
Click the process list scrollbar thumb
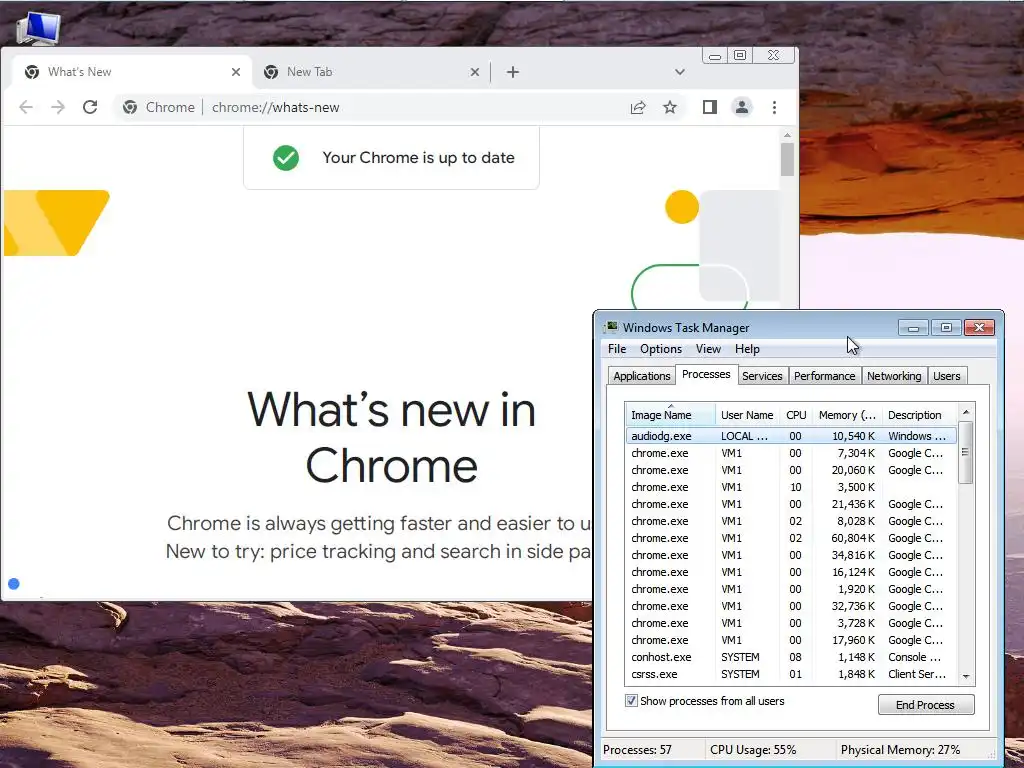pyautogui.click(x=966, y=452)
